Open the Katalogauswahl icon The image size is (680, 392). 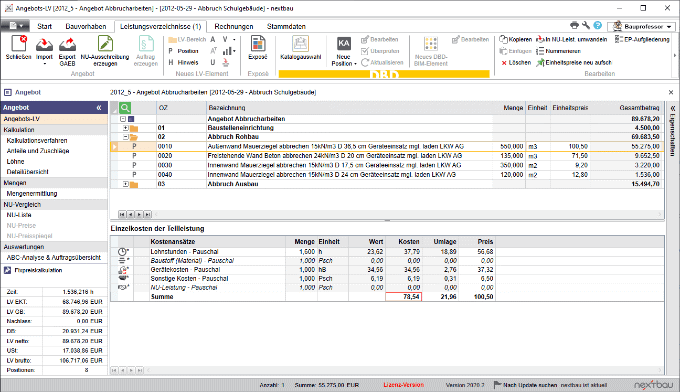pyautogui.click(x=301, y=44)
